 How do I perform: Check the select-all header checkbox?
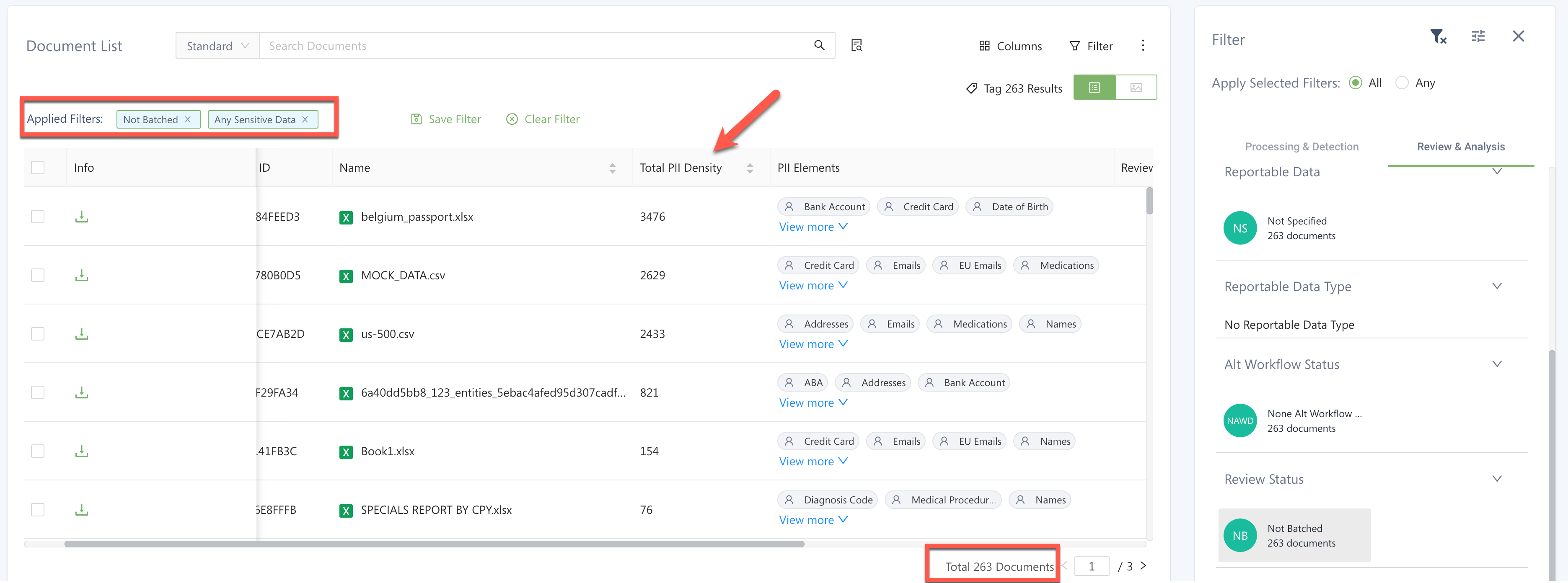[38, 168]
